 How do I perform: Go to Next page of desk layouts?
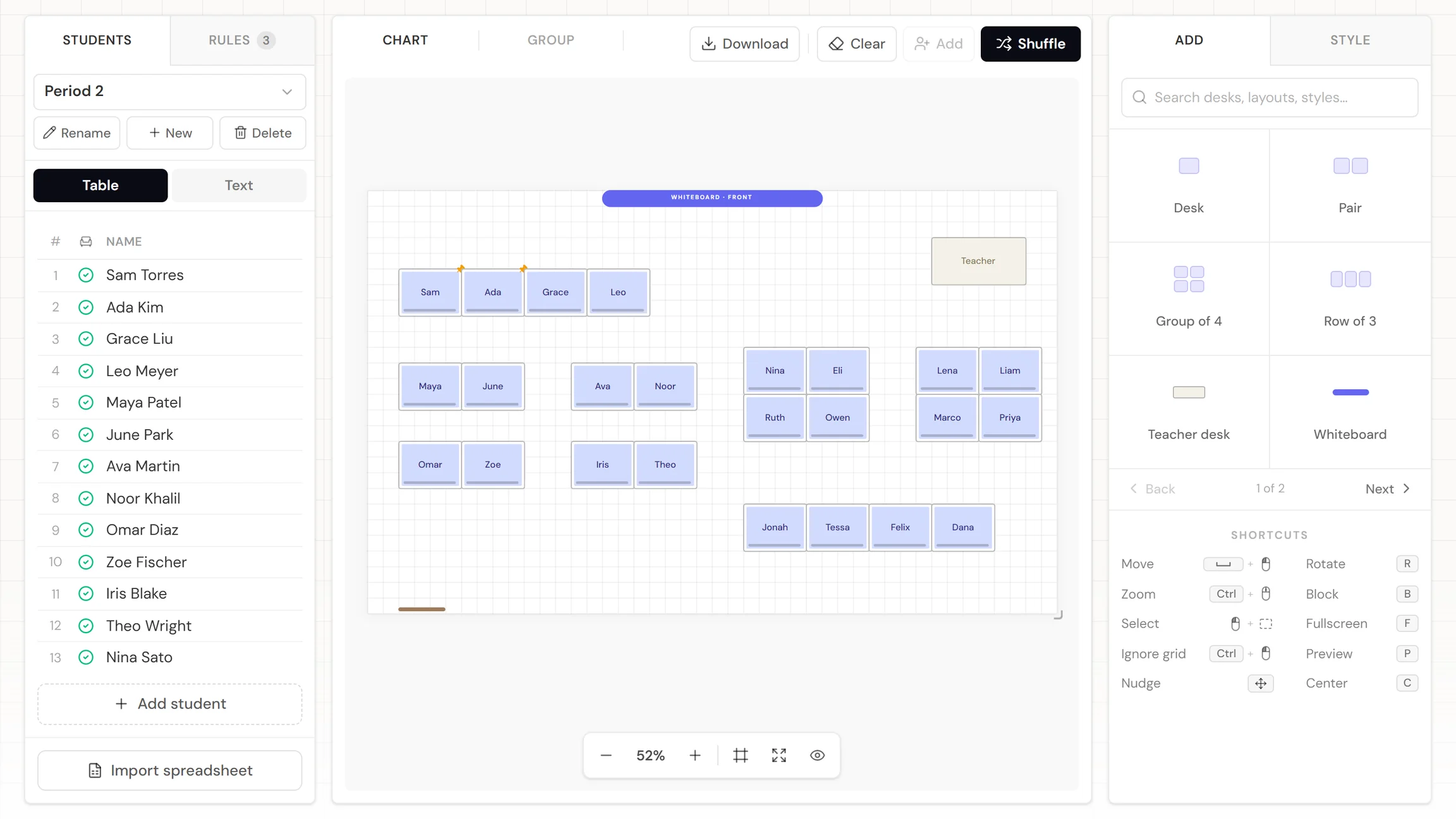(x=1387, y=488)
